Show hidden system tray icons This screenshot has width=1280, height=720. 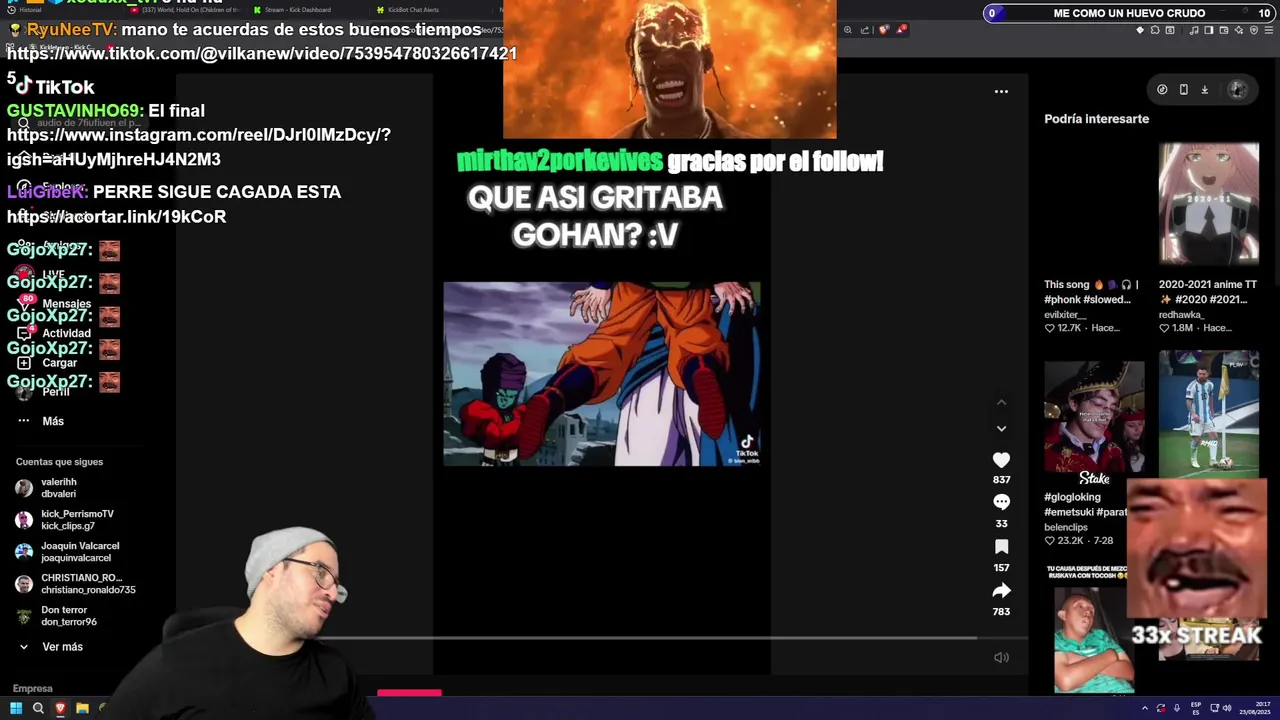pos(1145,708)
